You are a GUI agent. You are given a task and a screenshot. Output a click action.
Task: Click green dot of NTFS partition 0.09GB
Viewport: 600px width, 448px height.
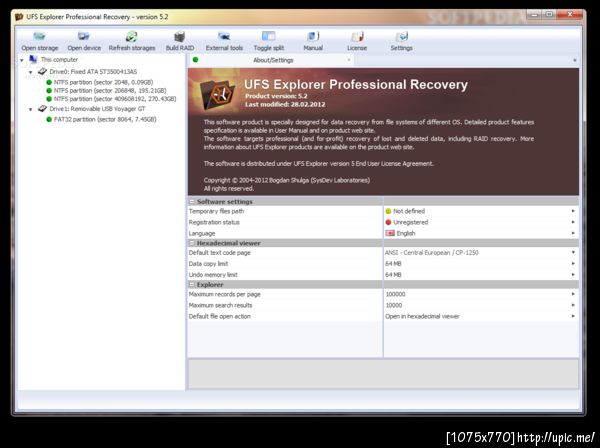coord(49,82)
